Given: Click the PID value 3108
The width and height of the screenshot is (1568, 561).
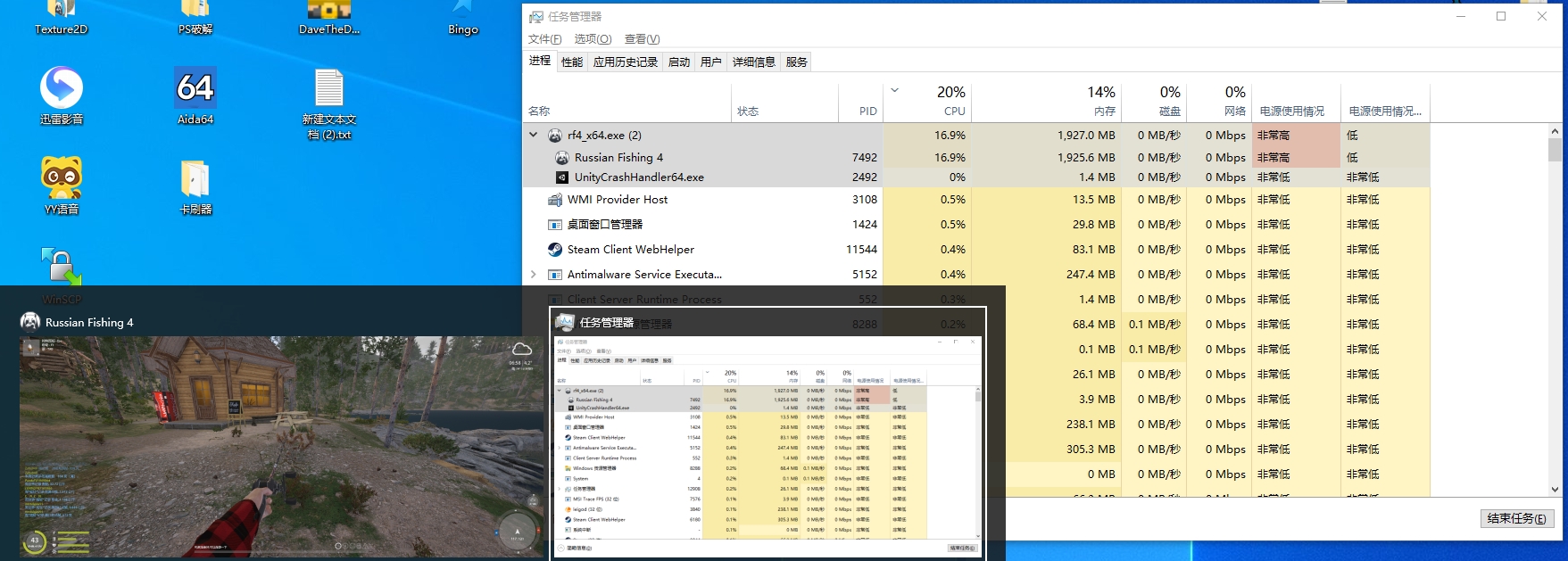Looking at the screenshot, I should [x=865, y=200].
